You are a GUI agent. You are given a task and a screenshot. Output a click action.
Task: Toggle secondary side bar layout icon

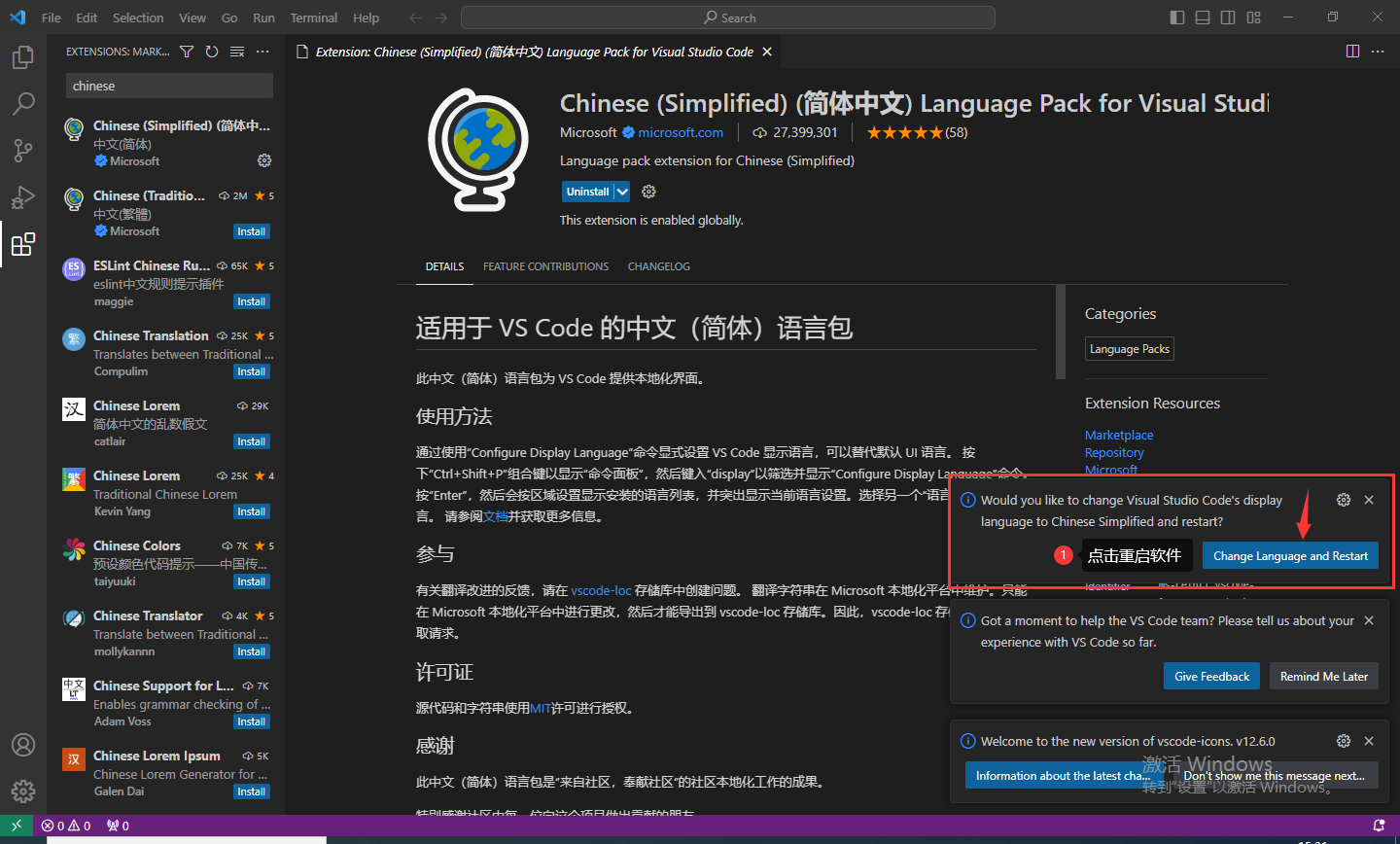(x=1228, y=18)
